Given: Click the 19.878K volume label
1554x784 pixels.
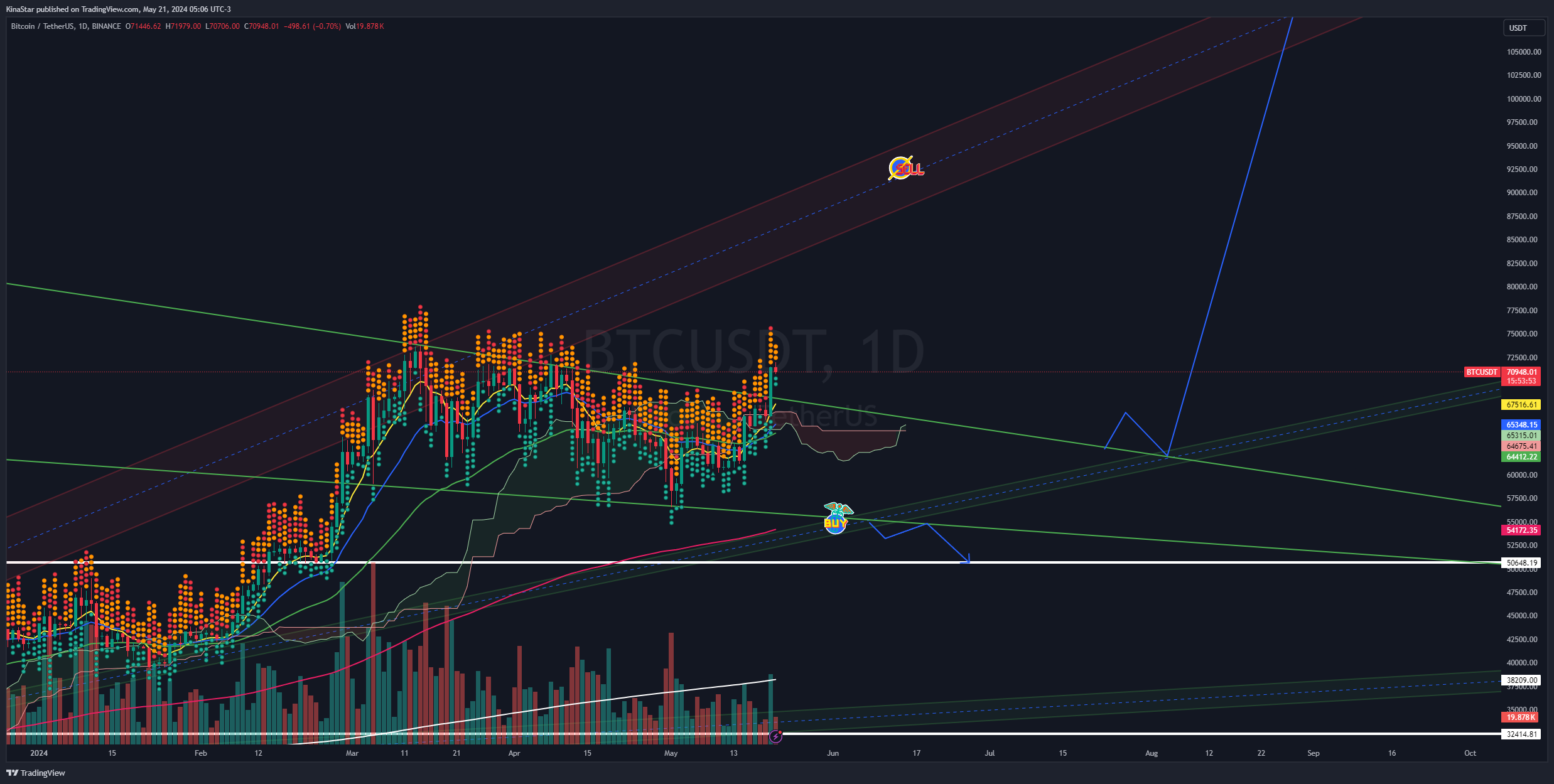Looking at the screenshot, I should [x=1521, y=717].
